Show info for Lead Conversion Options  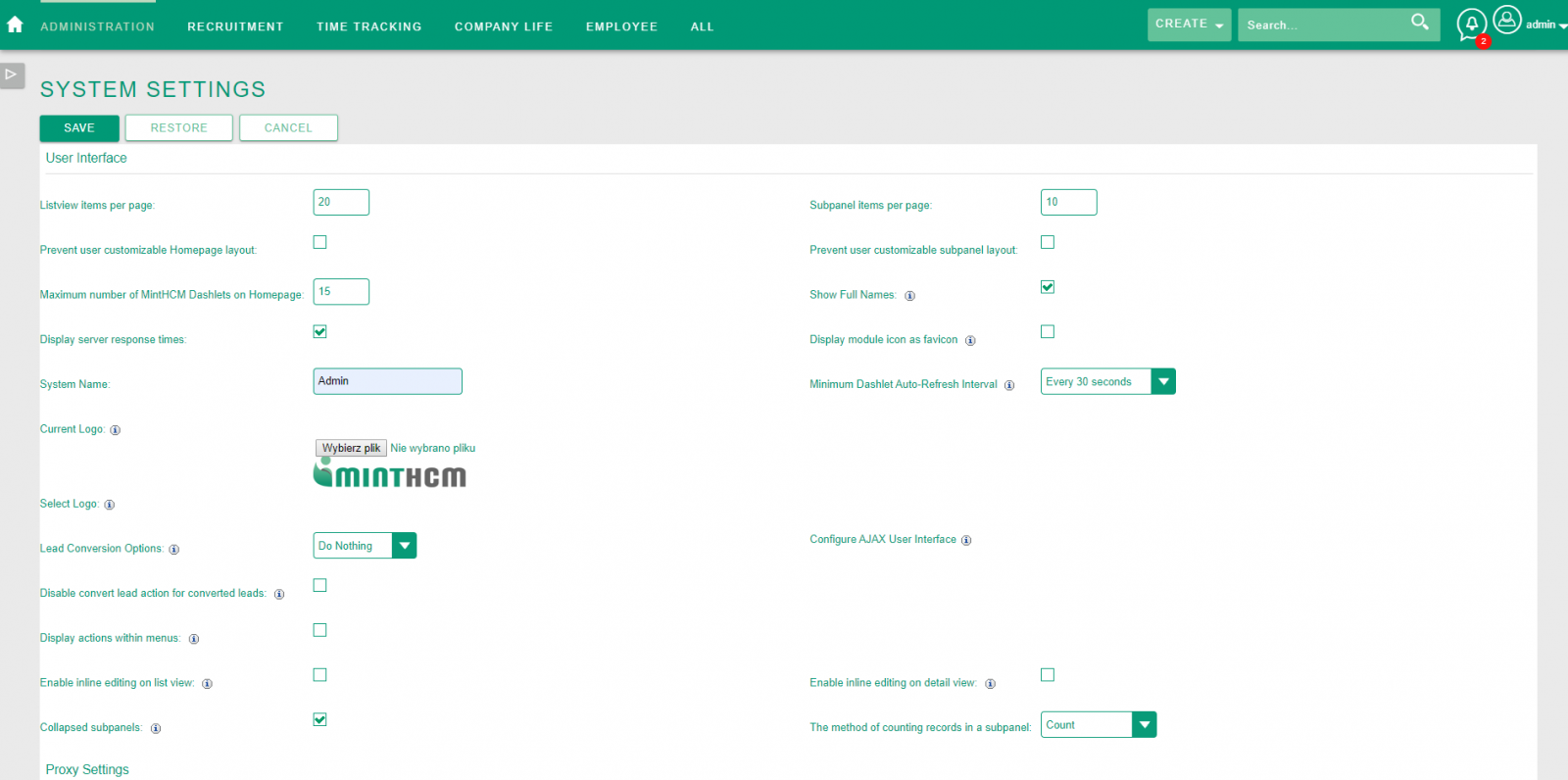(x=173, y=550)
